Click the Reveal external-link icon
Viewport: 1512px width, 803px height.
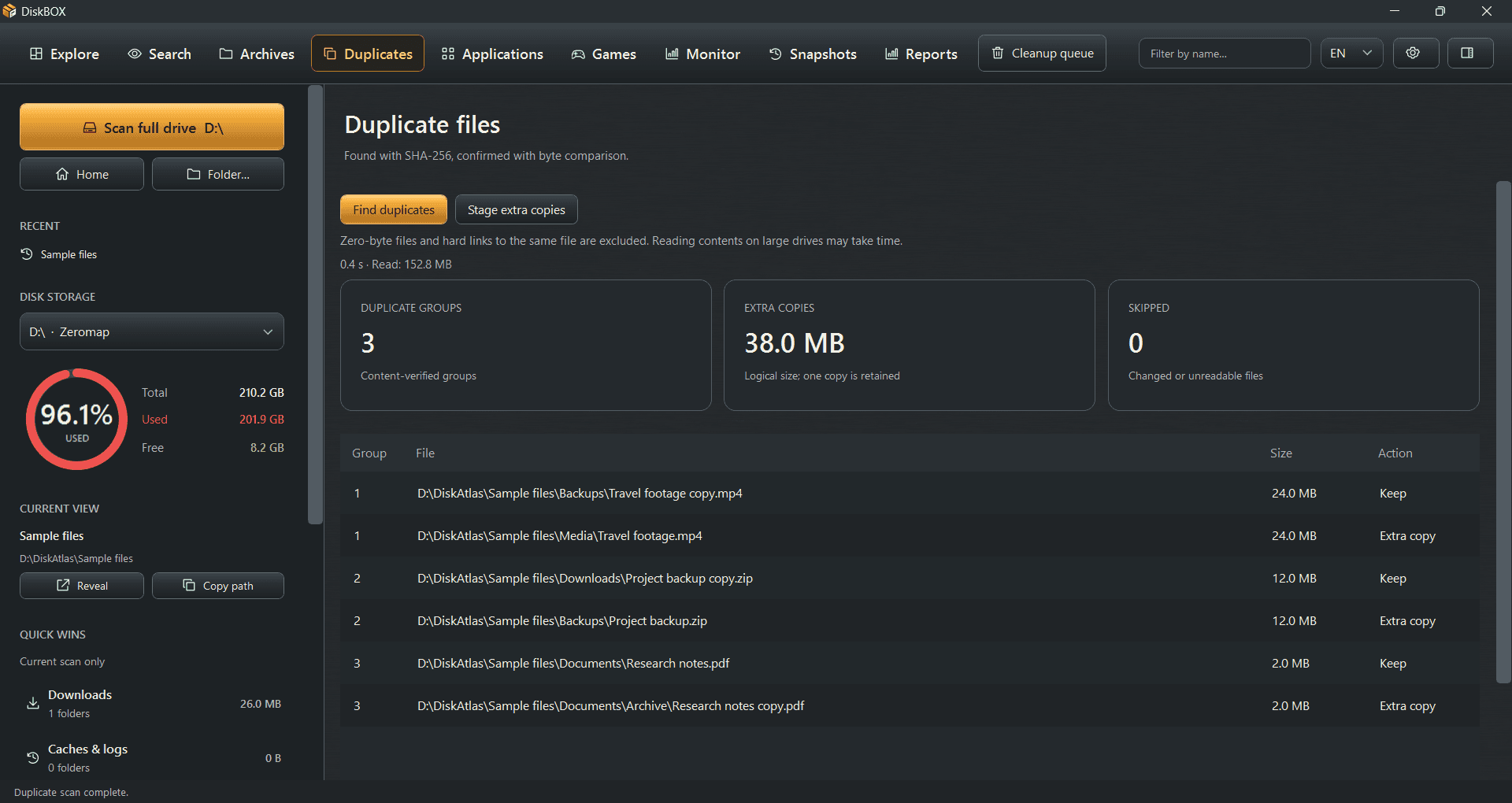click(63, 585)
